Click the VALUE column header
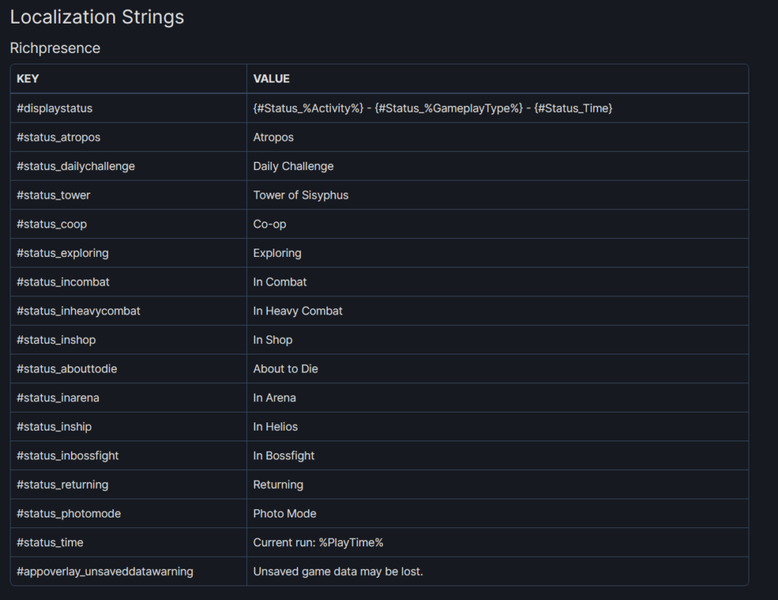 point(271,79)
